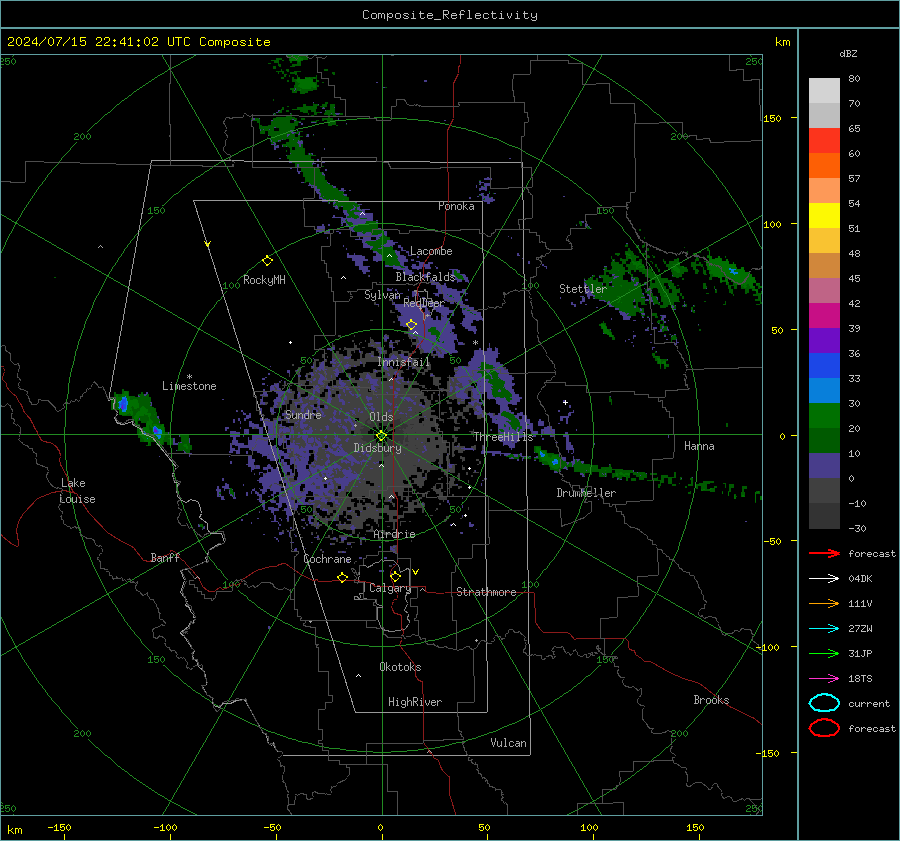The image size is (900, 841).
Task: Click the Strathmore town label
Action: [486, 592]
